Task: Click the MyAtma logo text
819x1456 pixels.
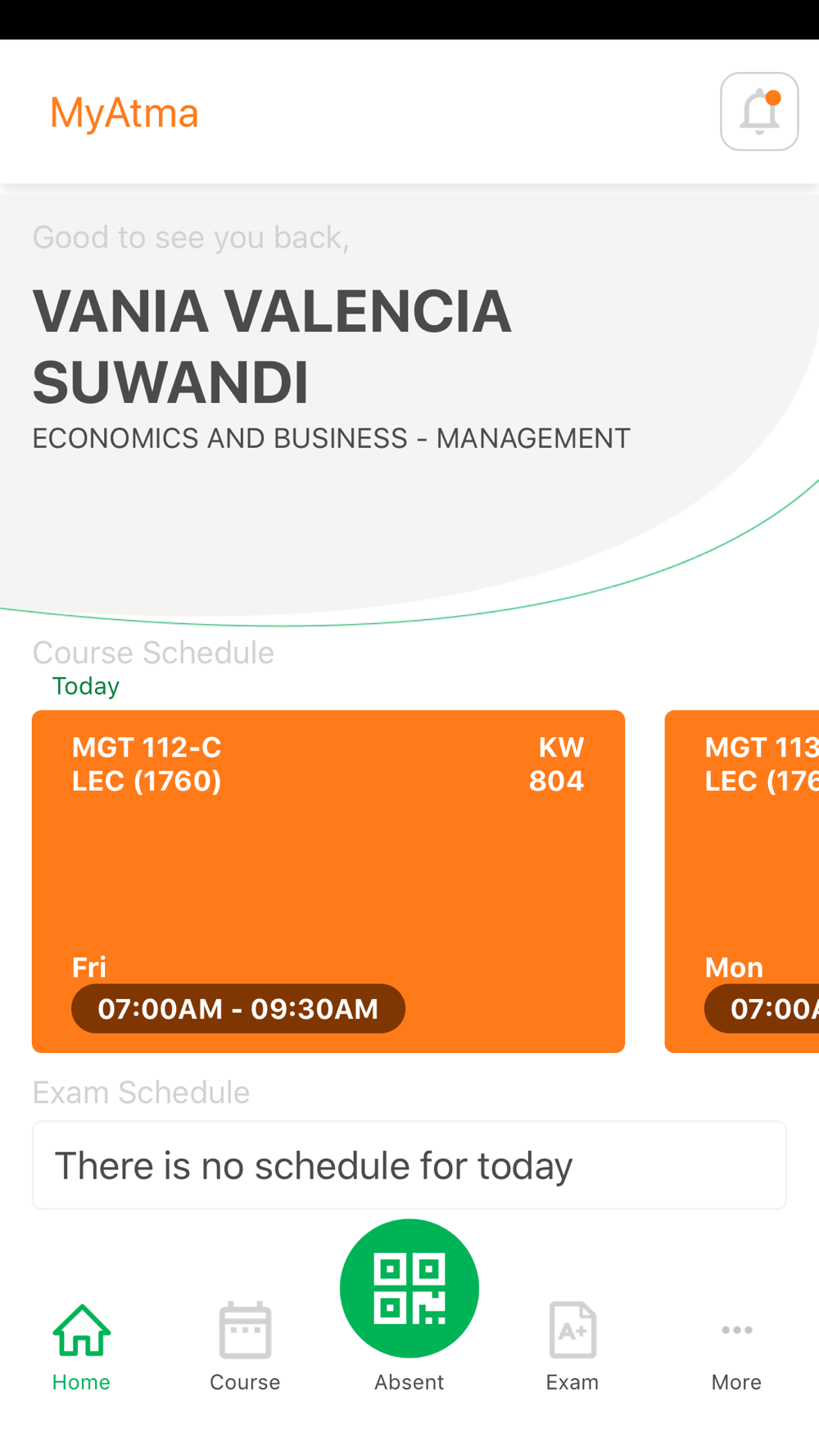Action: tap(124, 113)
